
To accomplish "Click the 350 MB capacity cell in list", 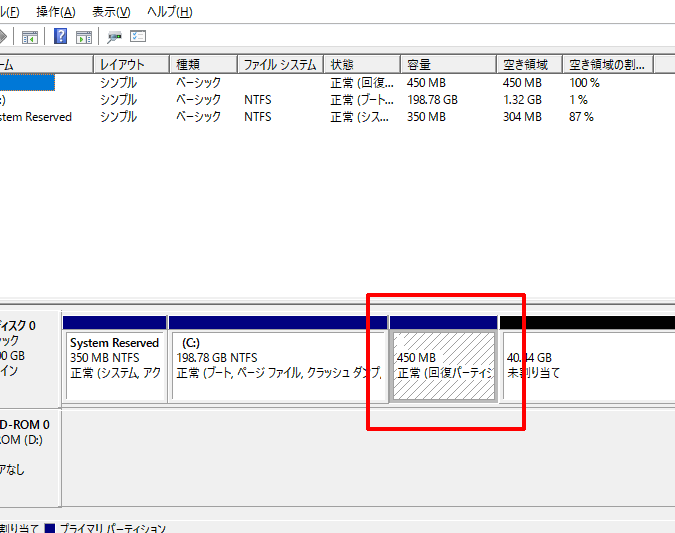I will tap(426, 117).
